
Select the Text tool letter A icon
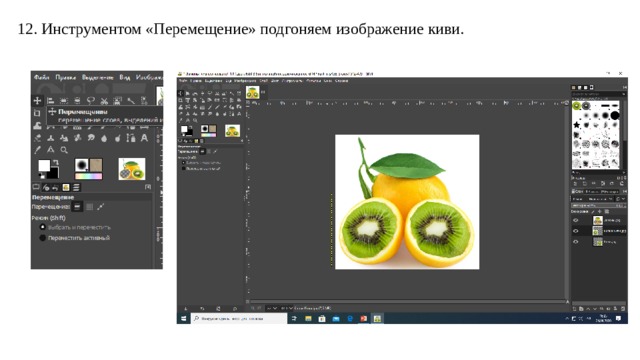coord(144,138)
